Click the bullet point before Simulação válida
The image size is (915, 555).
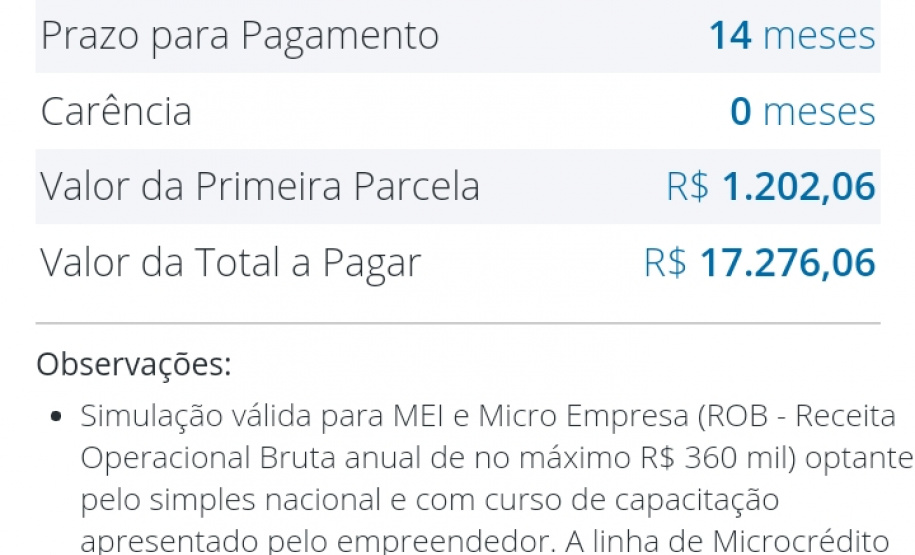(58, 417)
